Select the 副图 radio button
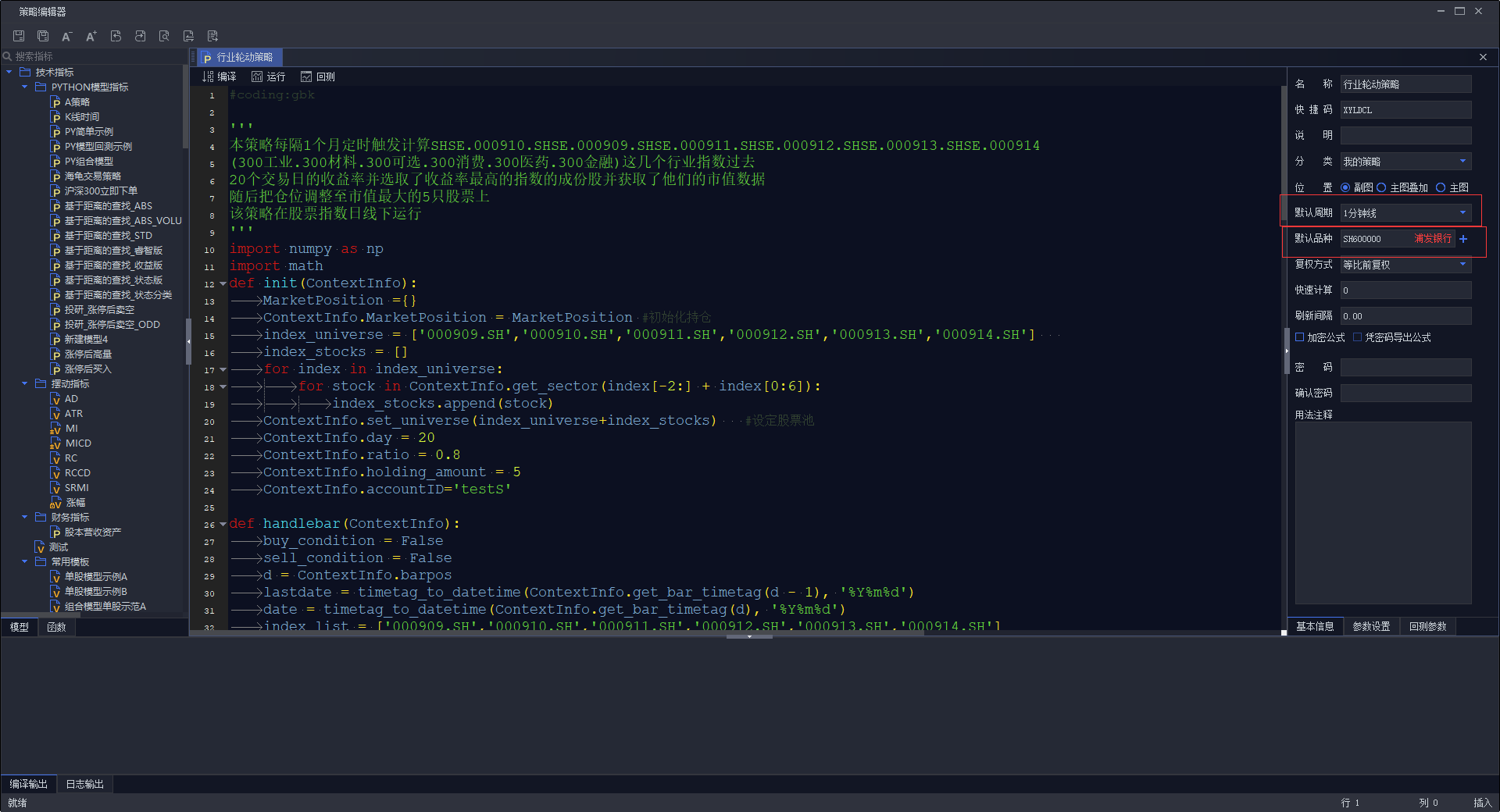Viewport: 1500px width, 812px height. [x=1345, y=187]
